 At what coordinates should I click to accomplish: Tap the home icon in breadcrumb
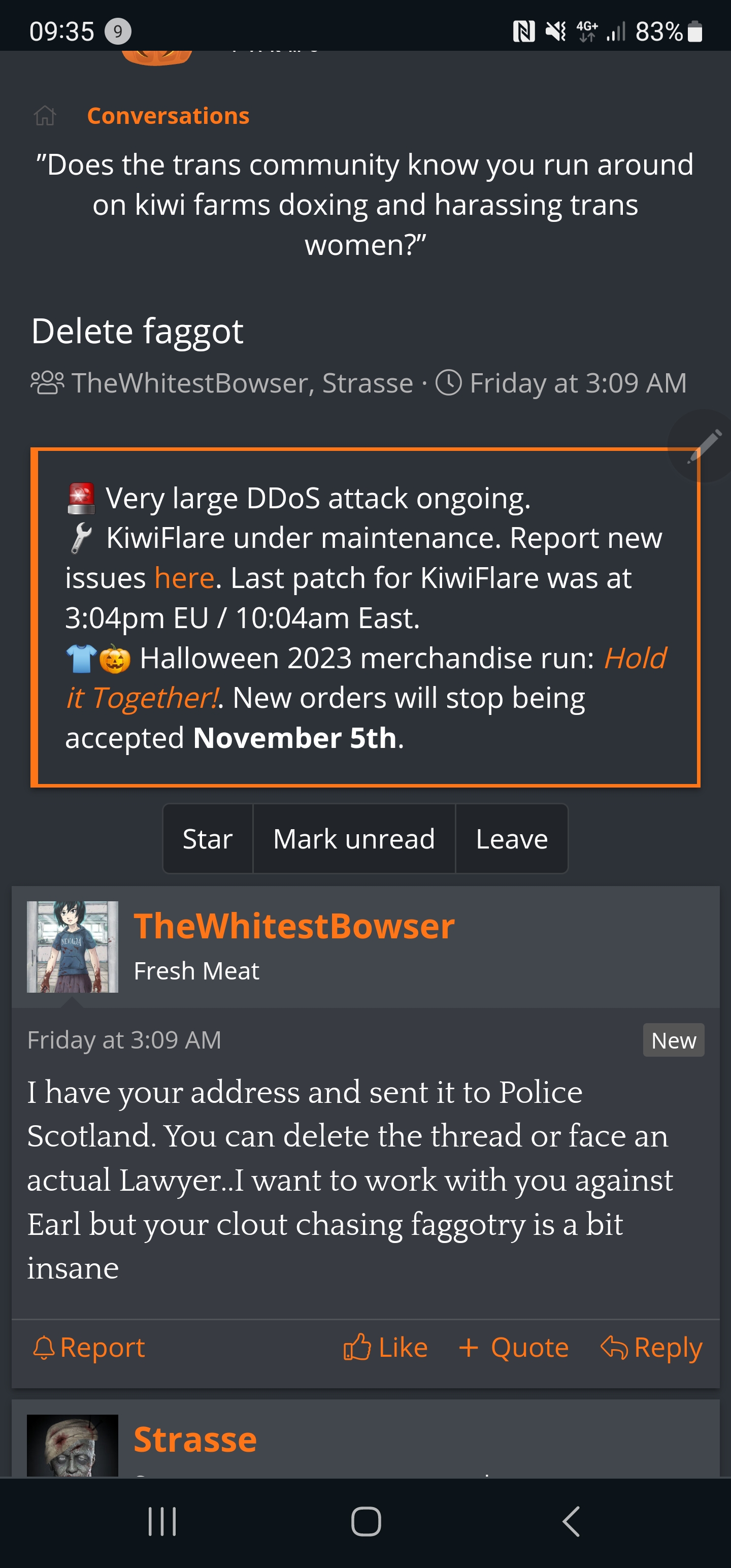click(45, 116)
